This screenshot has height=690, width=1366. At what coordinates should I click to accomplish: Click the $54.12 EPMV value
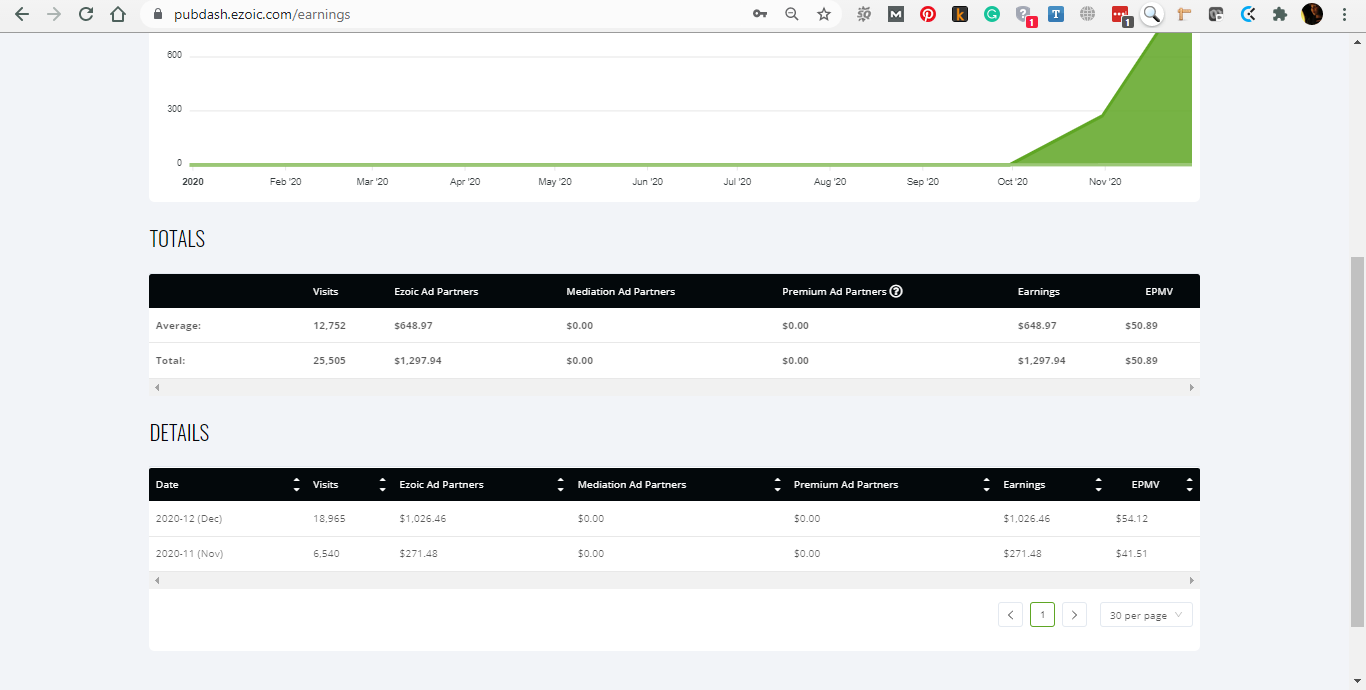coord(1132,519)
